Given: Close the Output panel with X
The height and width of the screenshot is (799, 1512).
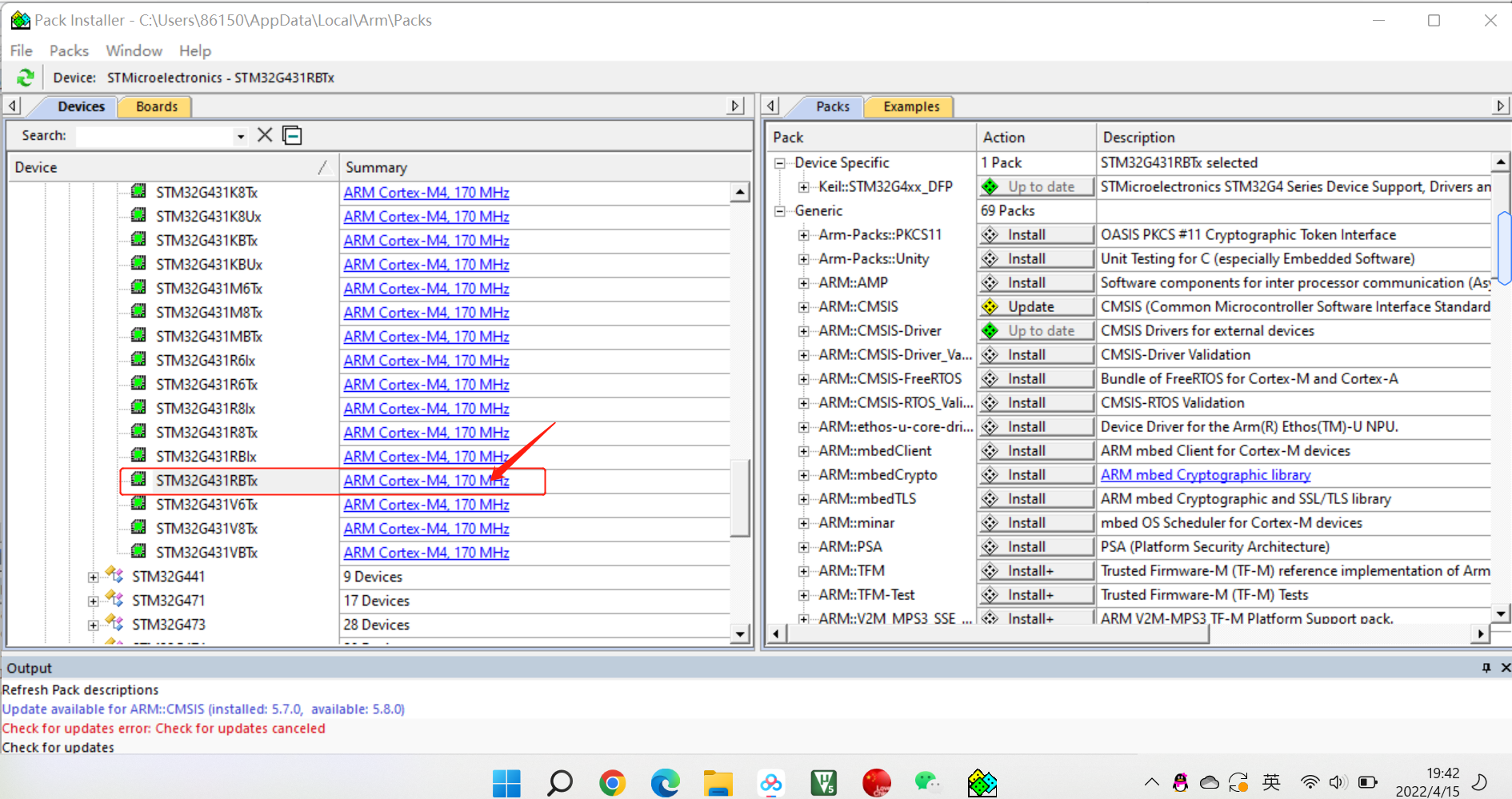Looking at the screenshot, I should coord(1505,668).
